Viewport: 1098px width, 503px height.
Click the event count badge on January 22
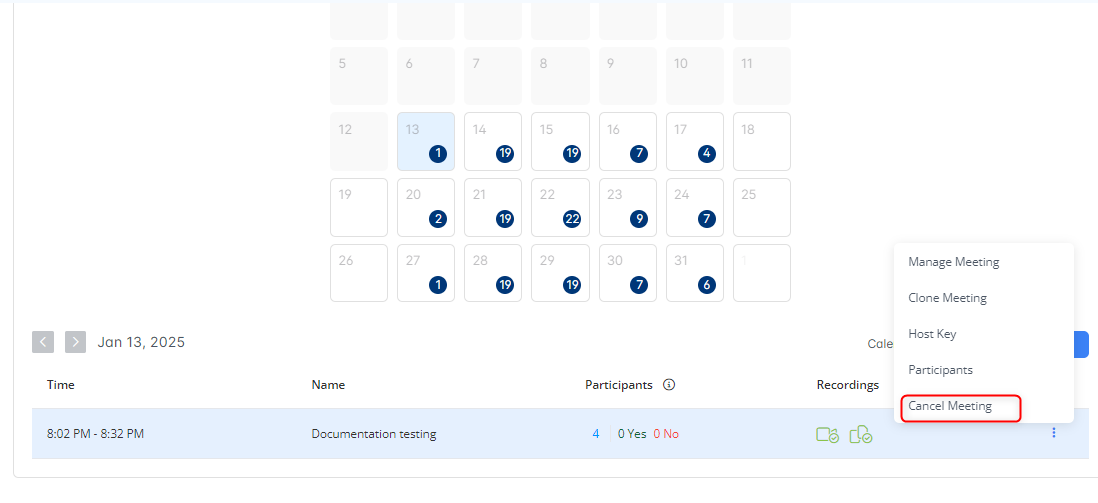[x=572, y=219]
